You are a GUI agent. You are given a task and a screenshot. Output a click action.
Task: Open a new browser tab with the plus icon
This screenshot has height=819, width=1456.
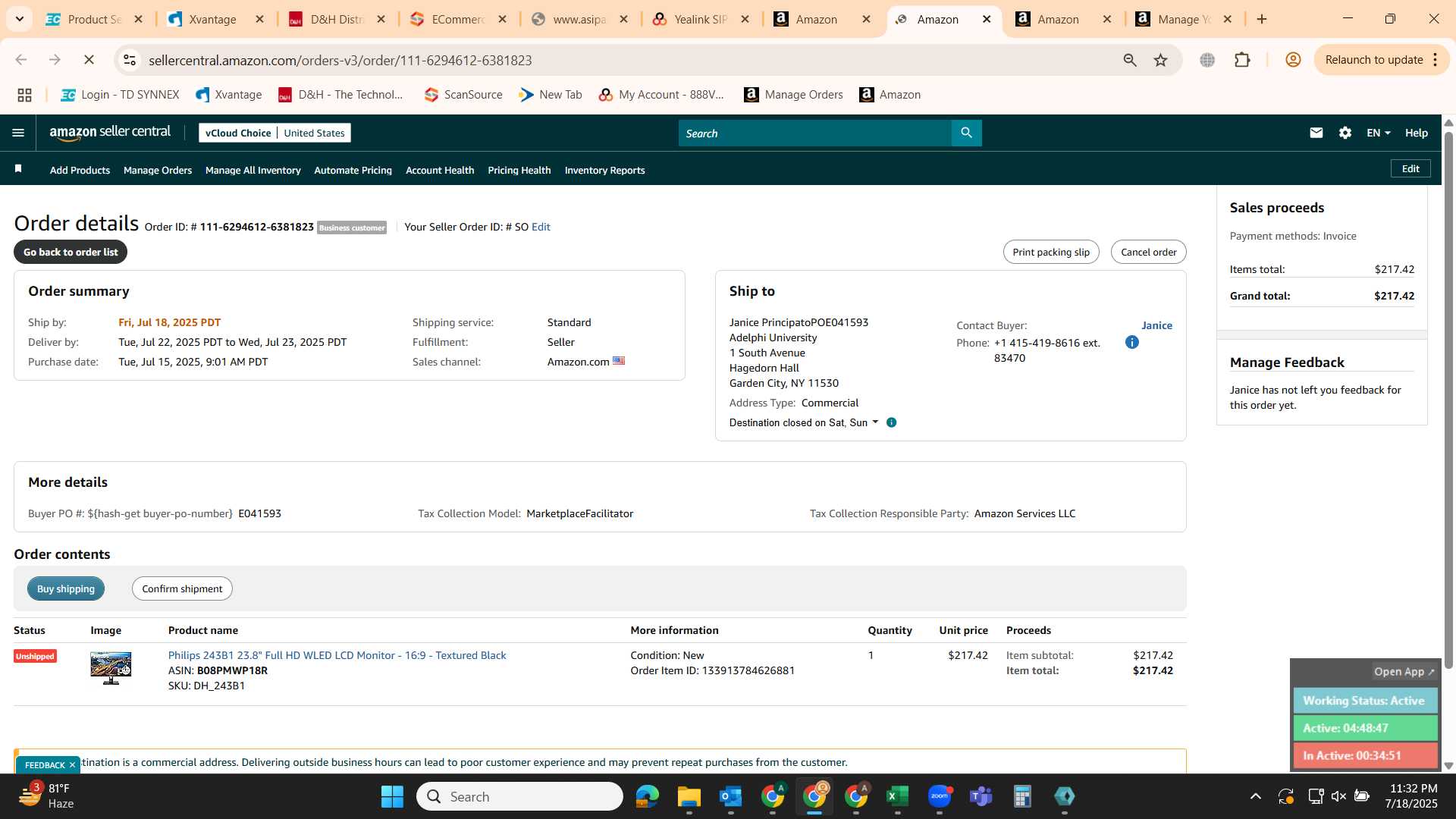coord(1262,19)
